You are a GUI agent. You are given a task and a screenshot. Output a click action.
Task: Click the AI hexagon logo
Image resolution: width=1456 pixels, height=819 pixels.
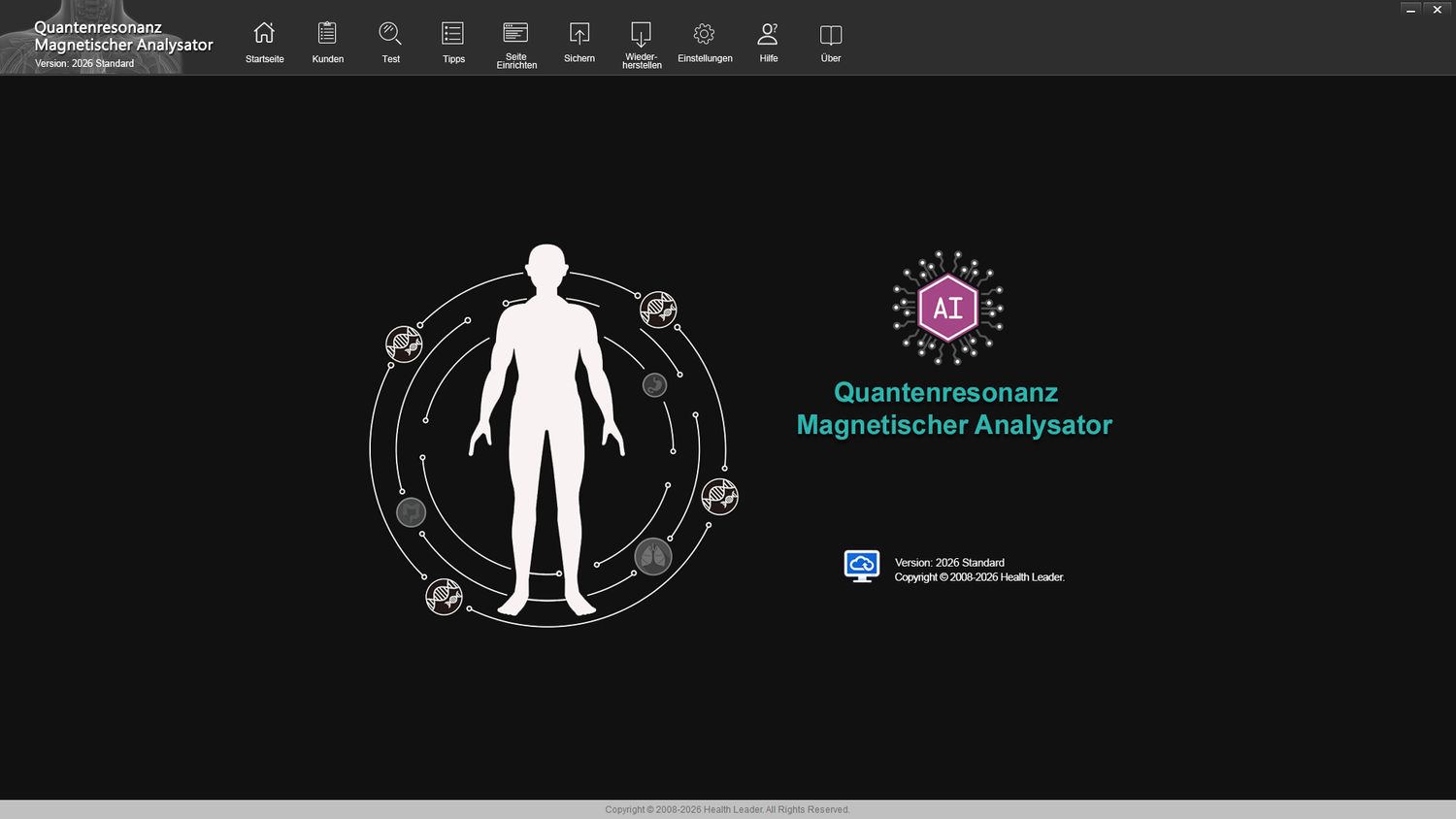(946, 309)
